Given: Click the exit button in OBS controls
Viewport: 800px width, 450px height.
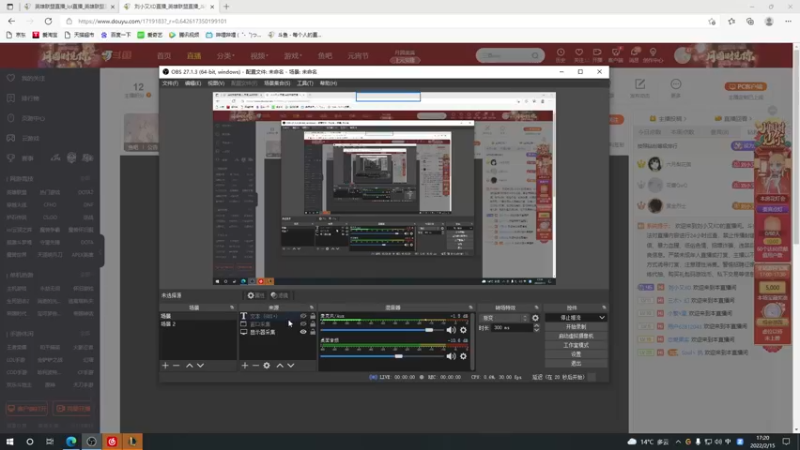Looking at the screenshot, I should (576, 363).
